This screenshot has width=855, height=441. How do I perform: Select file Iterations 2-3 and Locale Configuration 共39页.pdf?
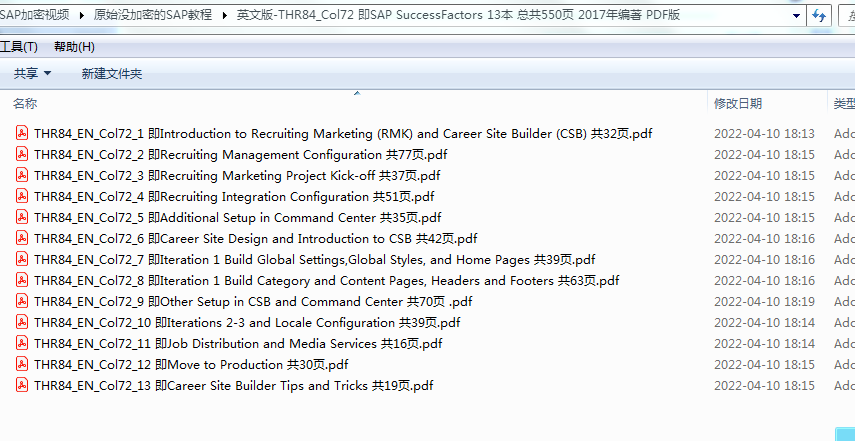(247, 323)
